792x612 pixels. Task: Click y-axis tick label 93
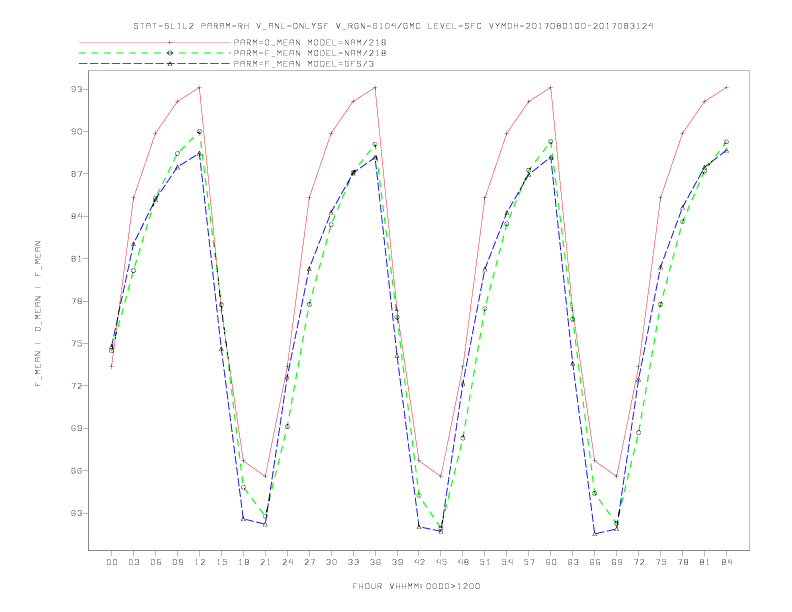76,89
